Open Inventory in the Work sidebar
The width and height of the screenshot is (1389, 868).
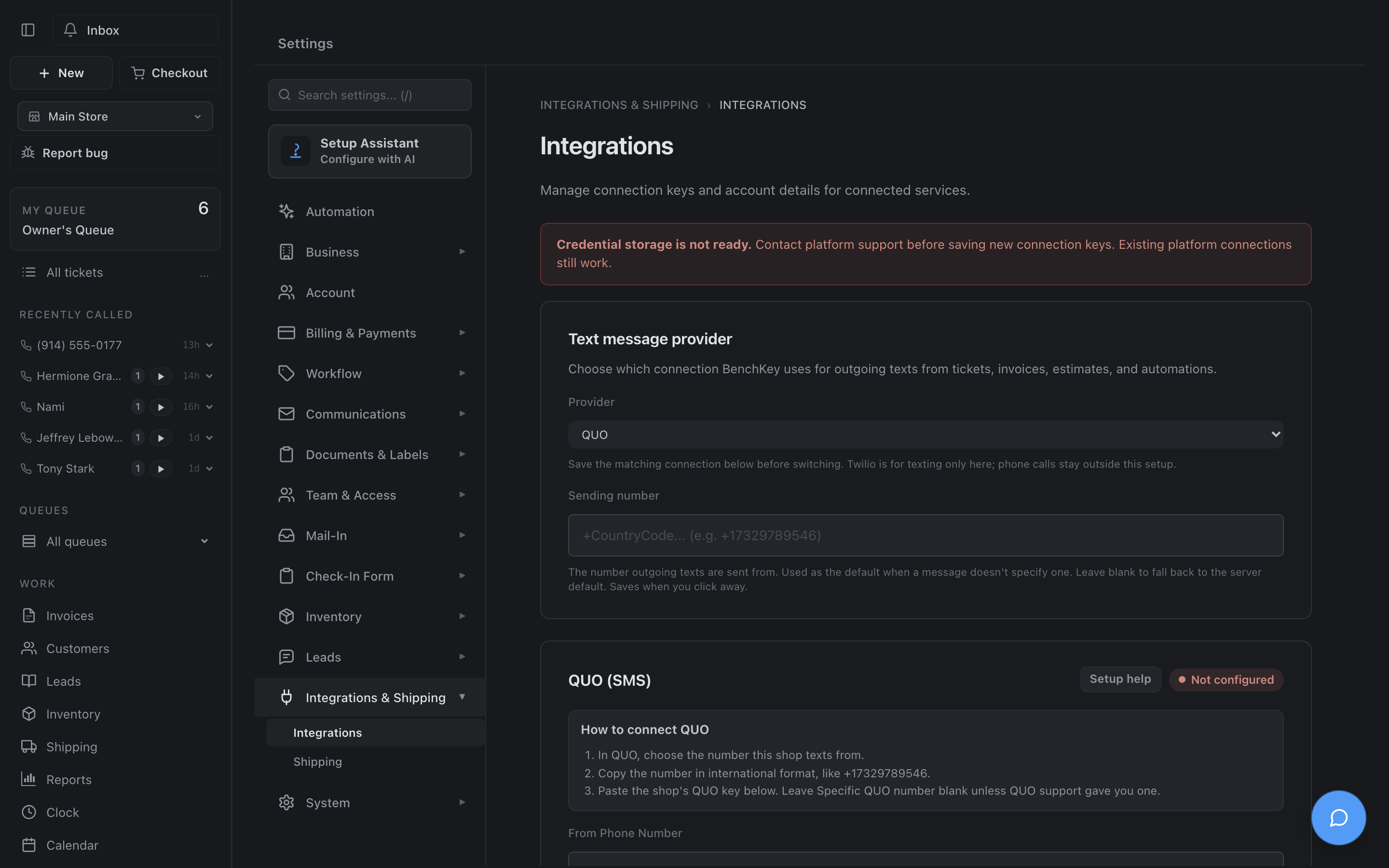point(115,714)
